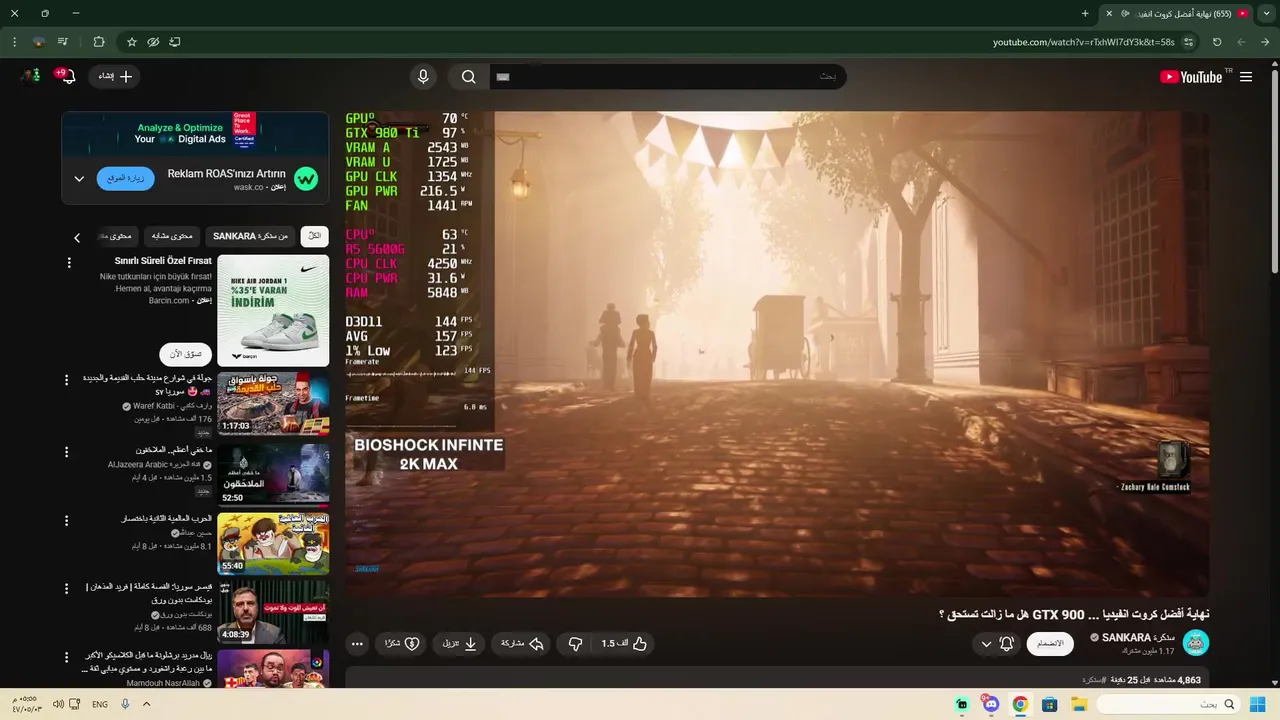Open options for Nike ad card
This screenshot has height=720, width=1280.
click(x=69, y=263)
